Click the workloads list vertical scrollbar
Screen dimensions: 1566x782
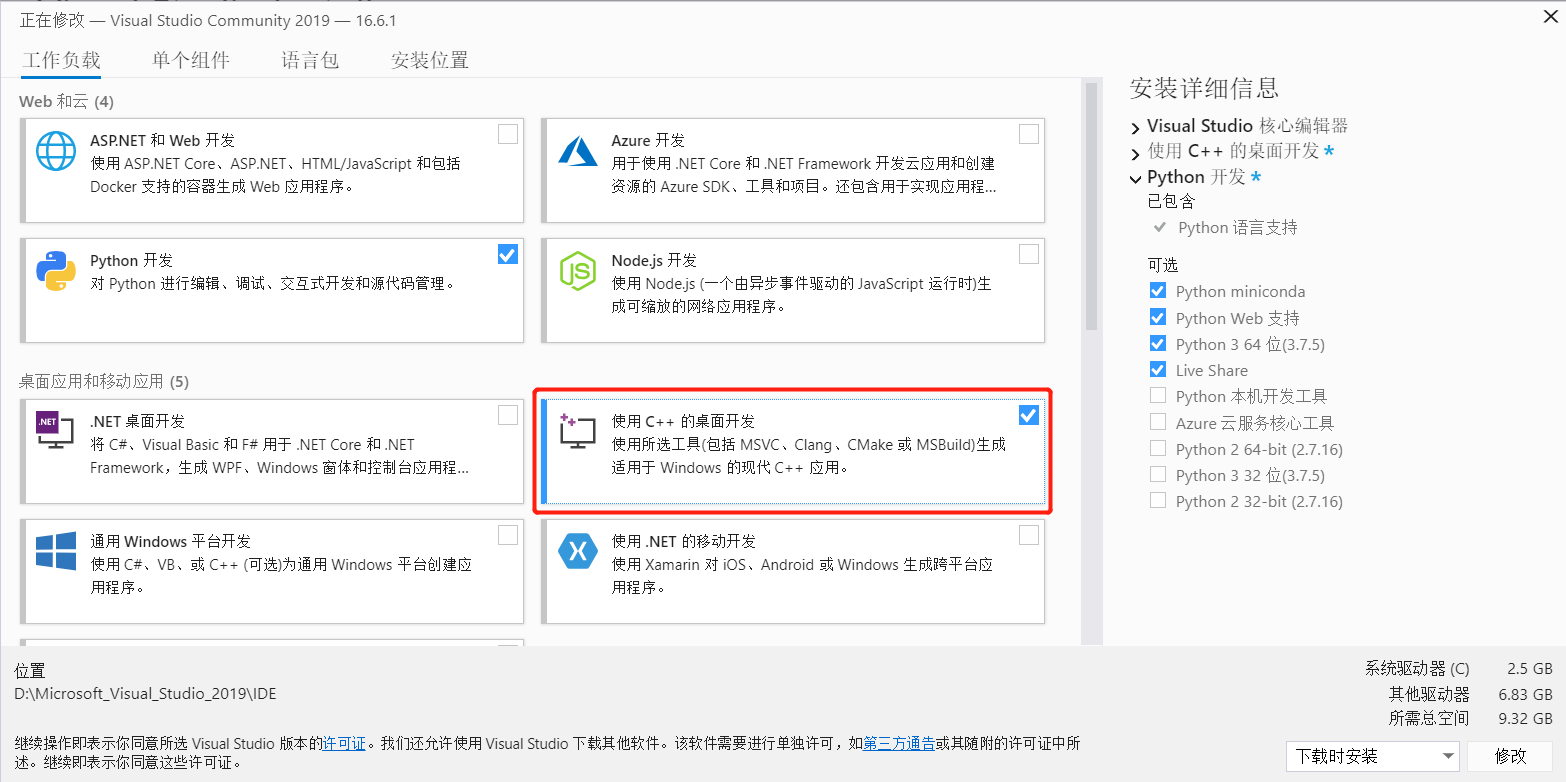pyautogui.click(x=1090, y=206)
